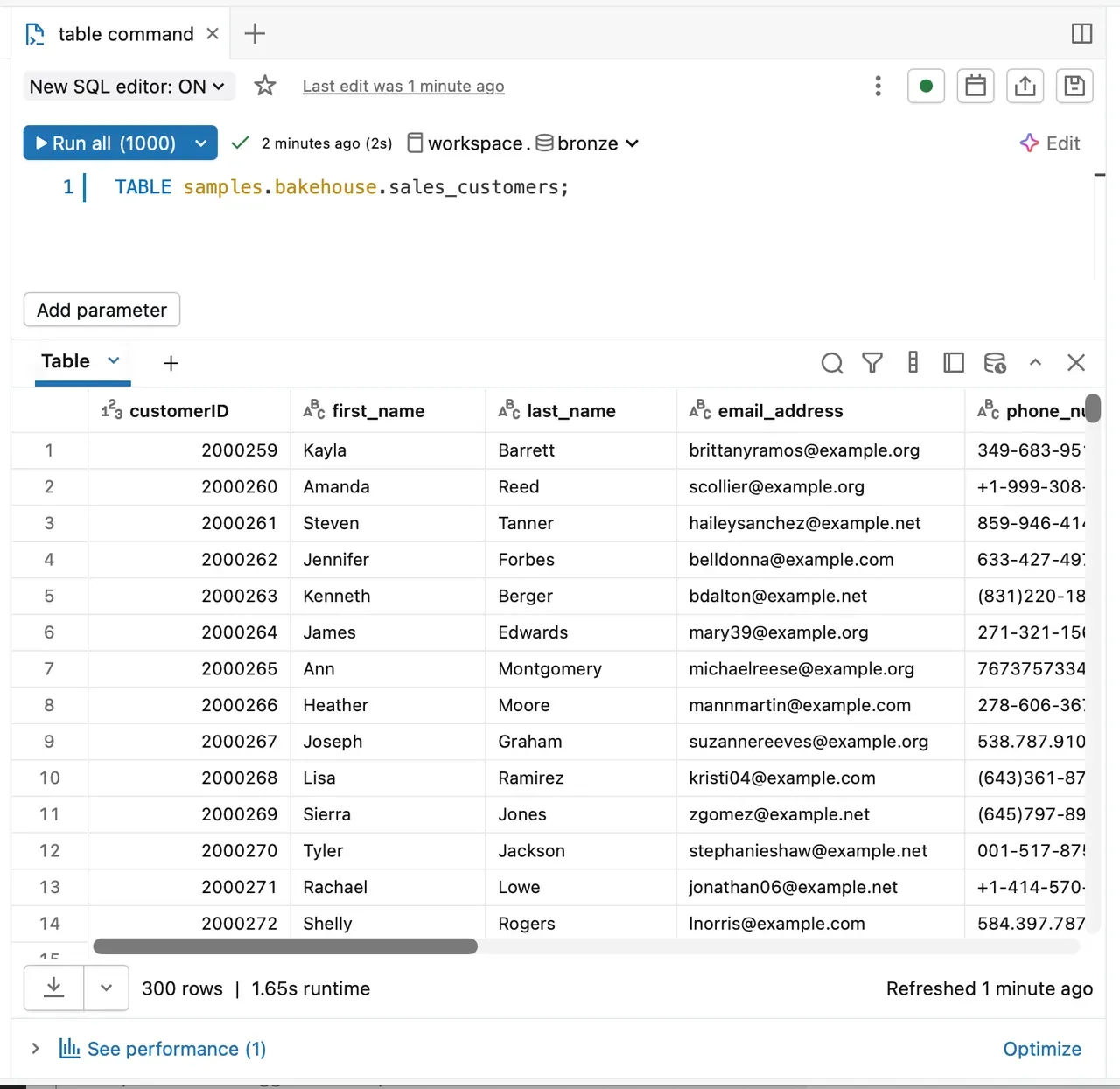This screenshot has height=1089, width=1120.
Task: Close the table command tab
Action: (213, 33)
